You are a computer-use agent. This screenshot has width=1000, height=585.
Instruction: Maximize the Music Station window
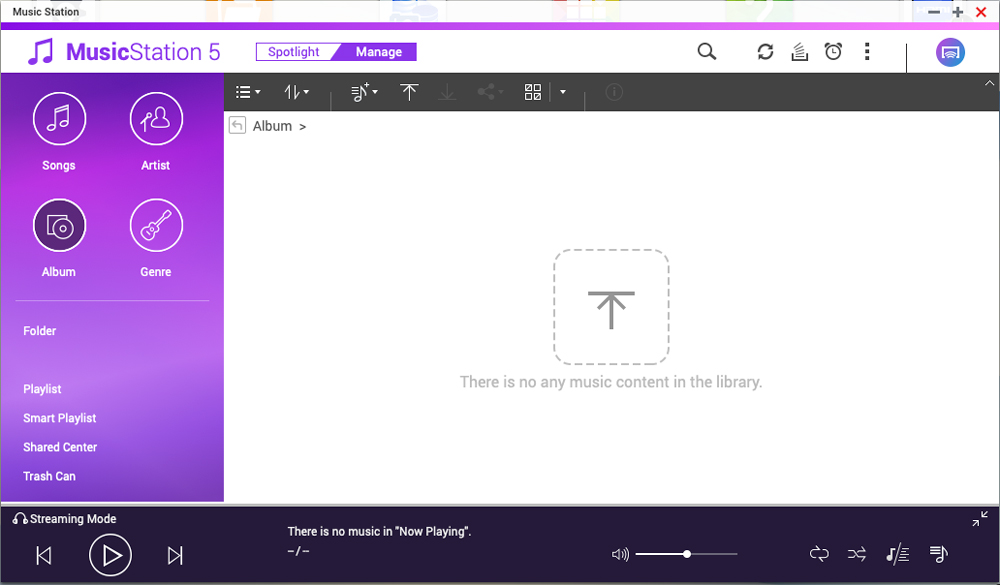(x=957, y=12)
